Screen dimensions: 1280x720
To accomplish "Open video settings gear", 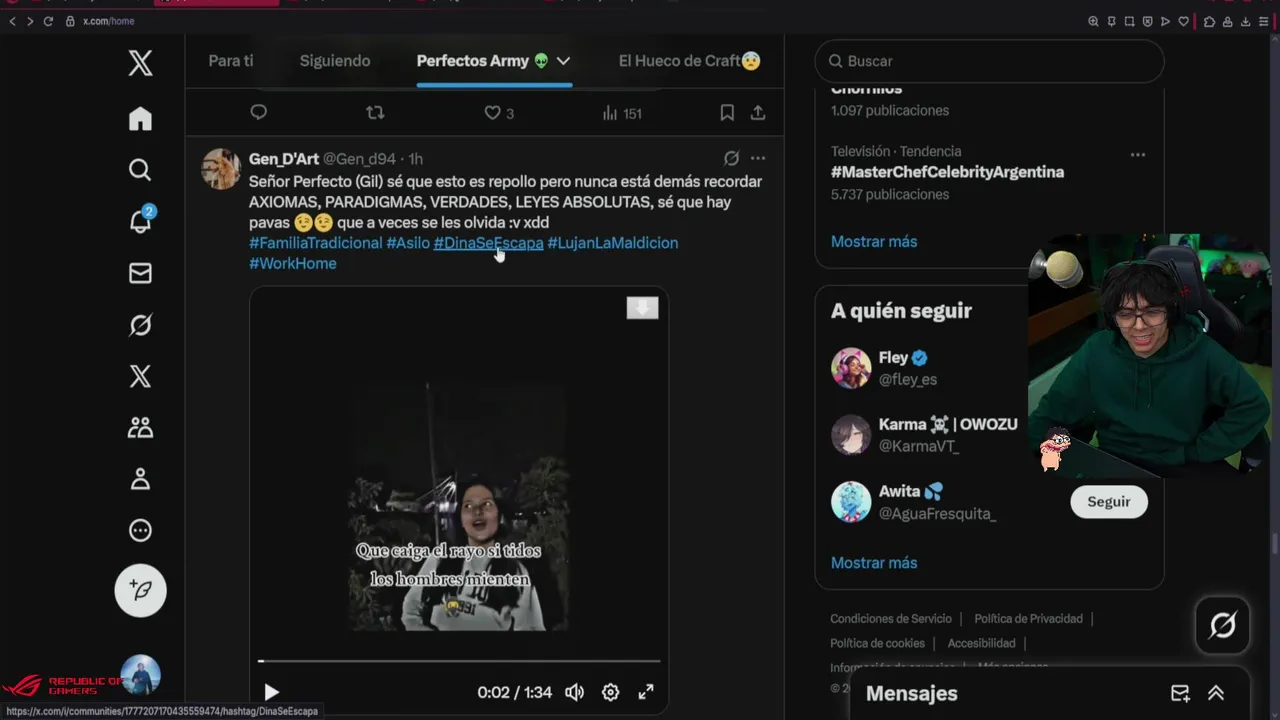I will 610,692.
